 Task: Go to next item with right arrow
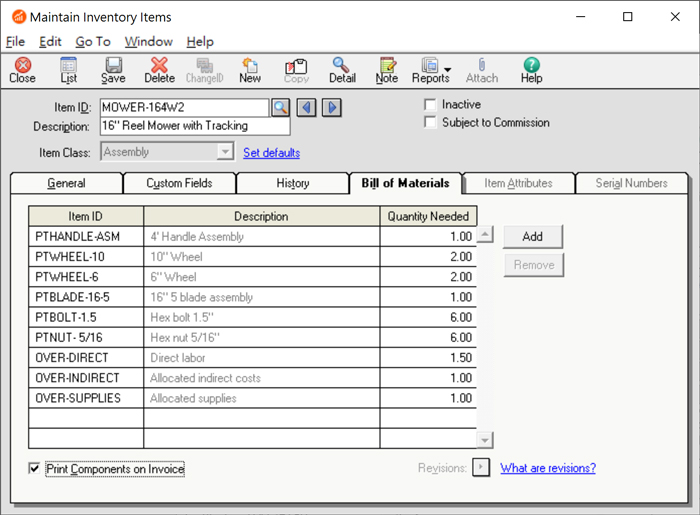[332, 108]
